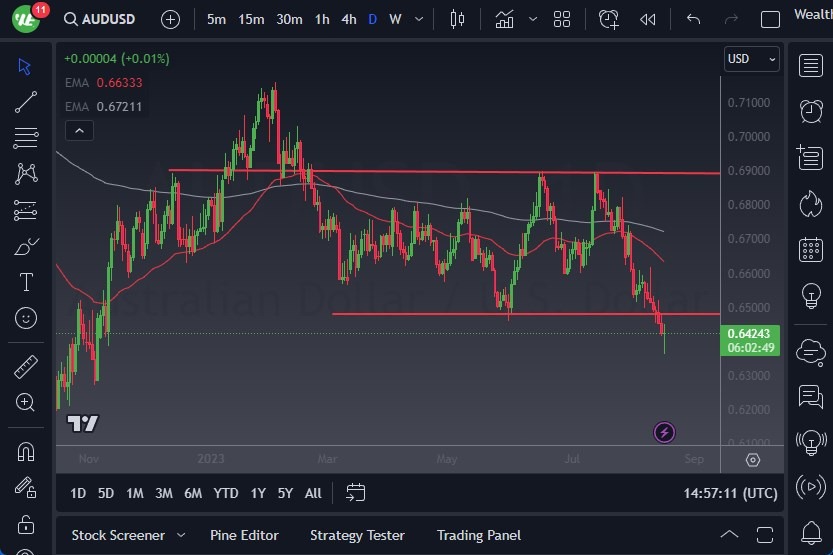
Task: Open the Measure ruler tool
Action: coord(26,367)
